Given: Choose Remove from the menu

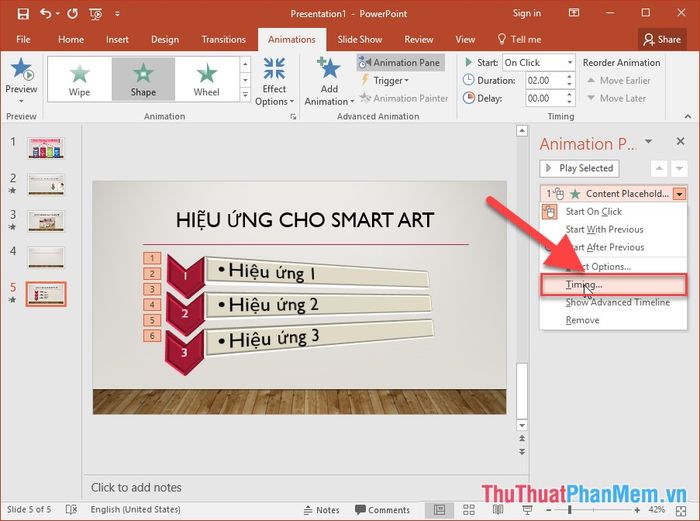Looking at the screenshot, I should 613,320.
